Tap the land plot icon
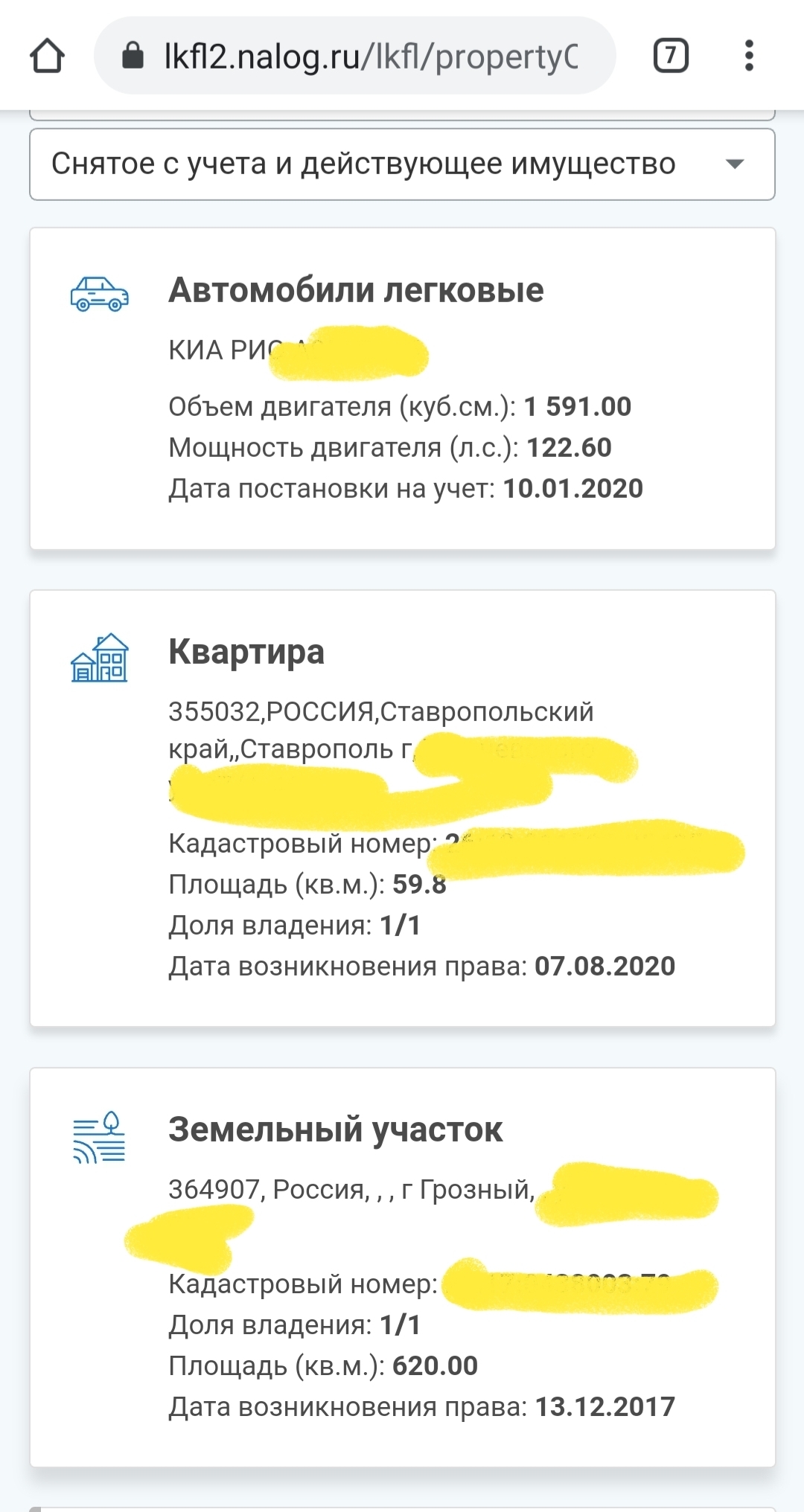 (99, 1137)
